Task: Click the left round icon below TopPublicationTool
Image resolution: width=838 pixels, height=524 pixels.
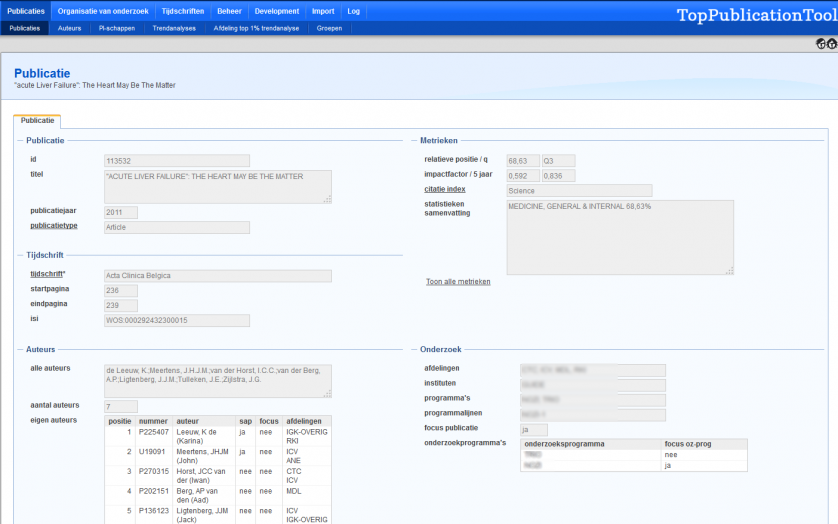Action: click(x=821, y=44)
